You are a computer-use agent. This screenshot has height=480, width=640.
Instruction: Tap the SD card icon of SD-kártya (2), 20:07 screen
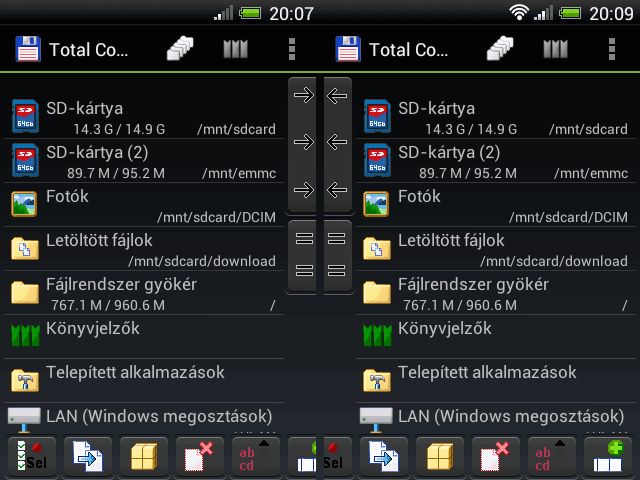click(x=25, y=160)
